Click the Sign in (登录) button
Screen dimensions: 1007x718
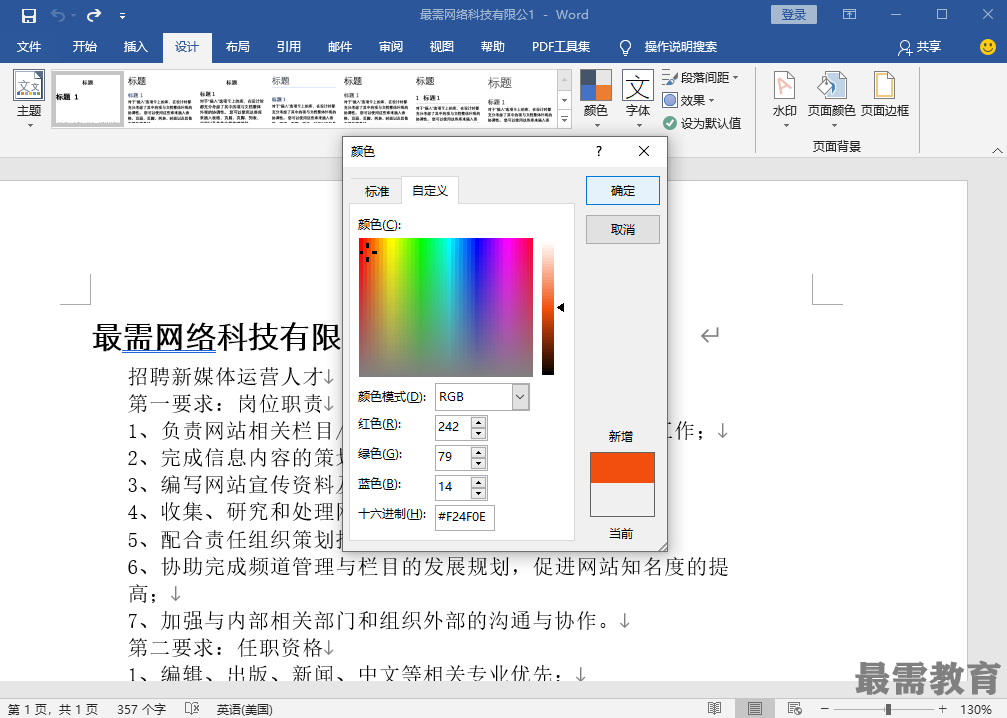click(794, 15)
